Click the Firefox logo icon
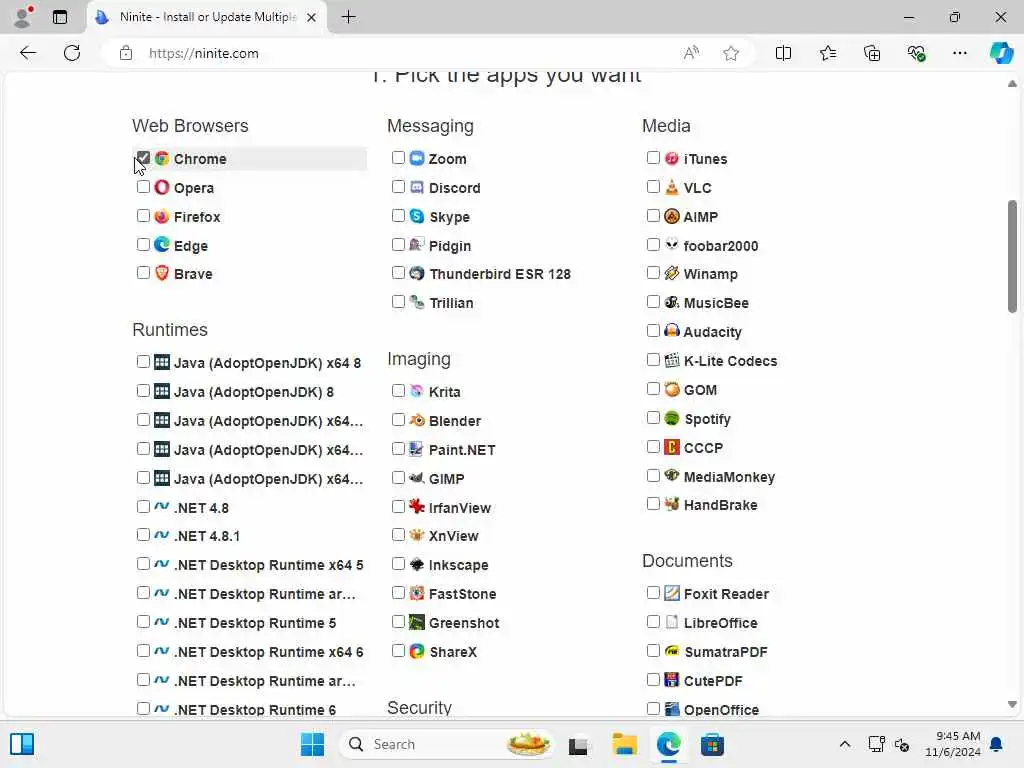 [162, 216]
